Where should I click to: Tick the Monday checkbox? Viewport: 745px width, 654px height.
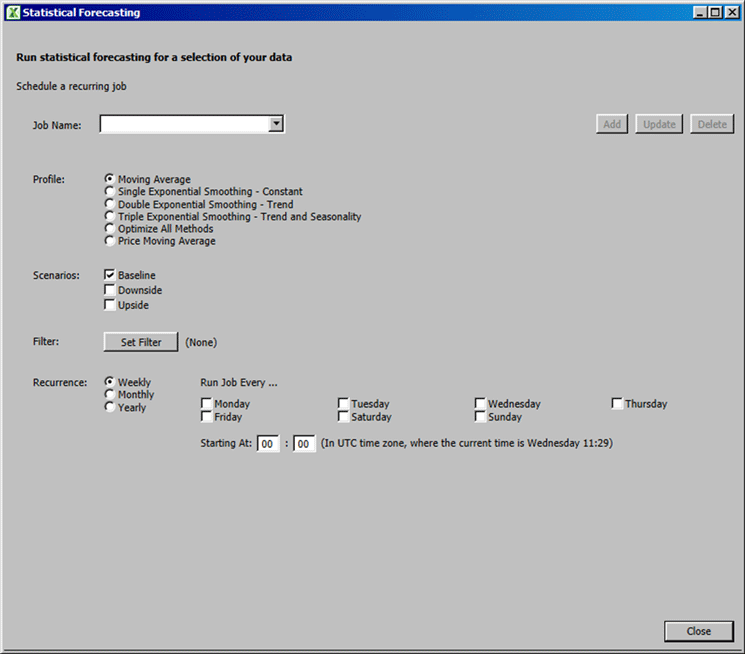(x=207, y=404)
